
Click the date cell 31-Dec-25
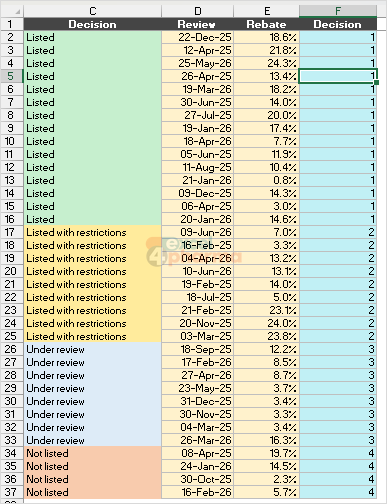198,401
